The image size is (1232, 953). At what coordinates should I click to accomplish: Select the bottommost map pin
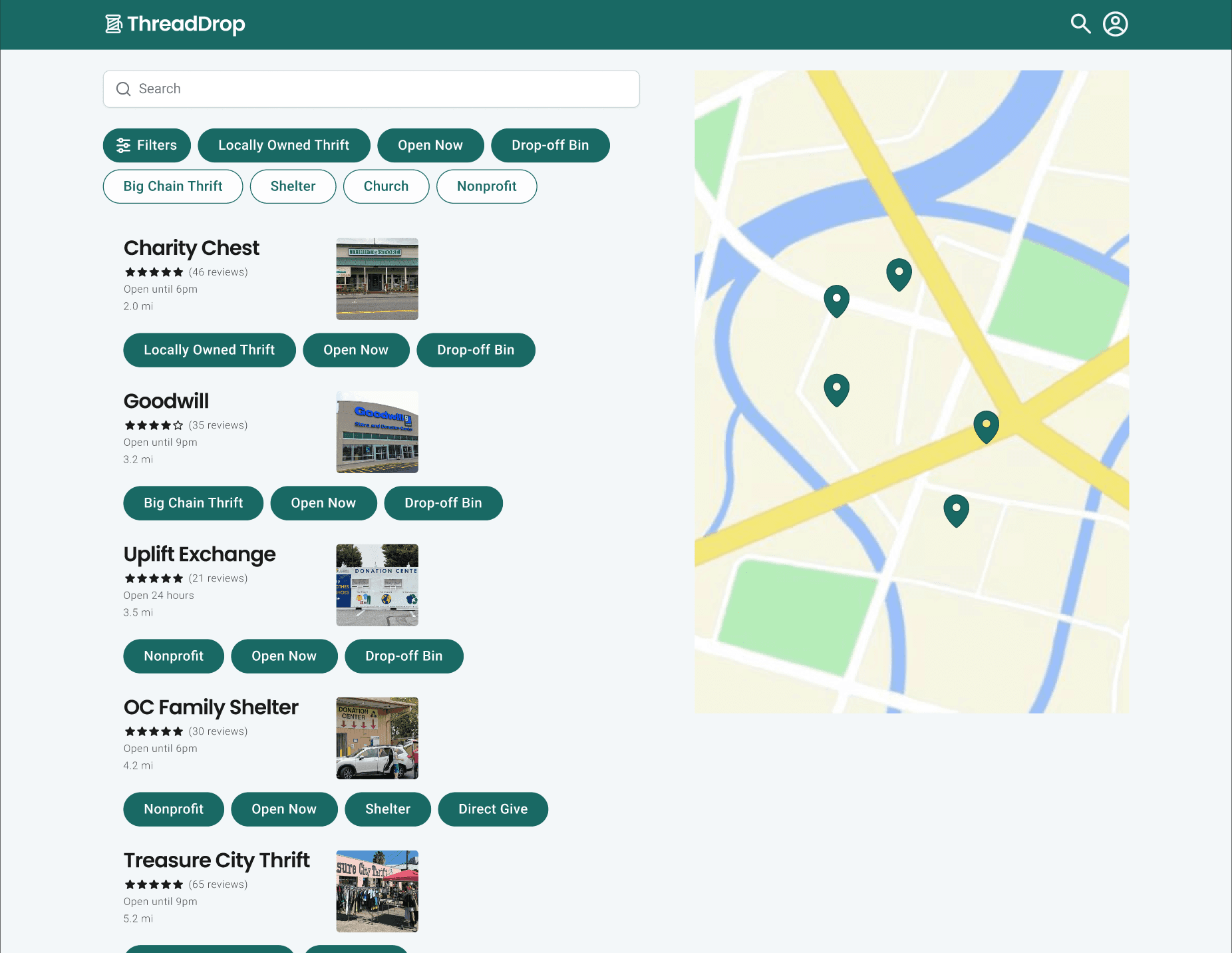pyautogui.click(x=956, y=510)
